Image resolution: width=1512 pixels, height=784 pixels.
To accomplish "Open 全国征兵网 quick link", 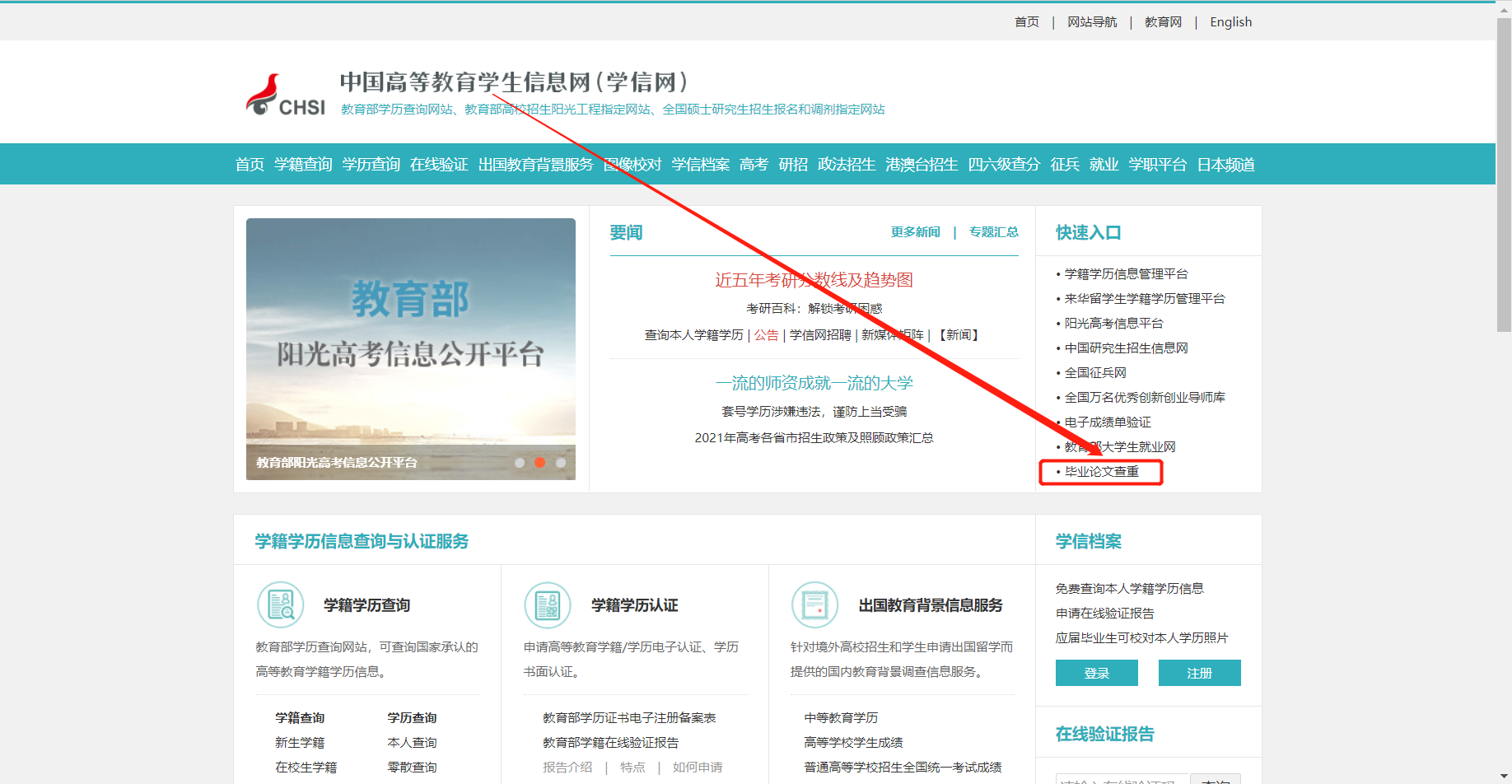I will coord(1095,373).
